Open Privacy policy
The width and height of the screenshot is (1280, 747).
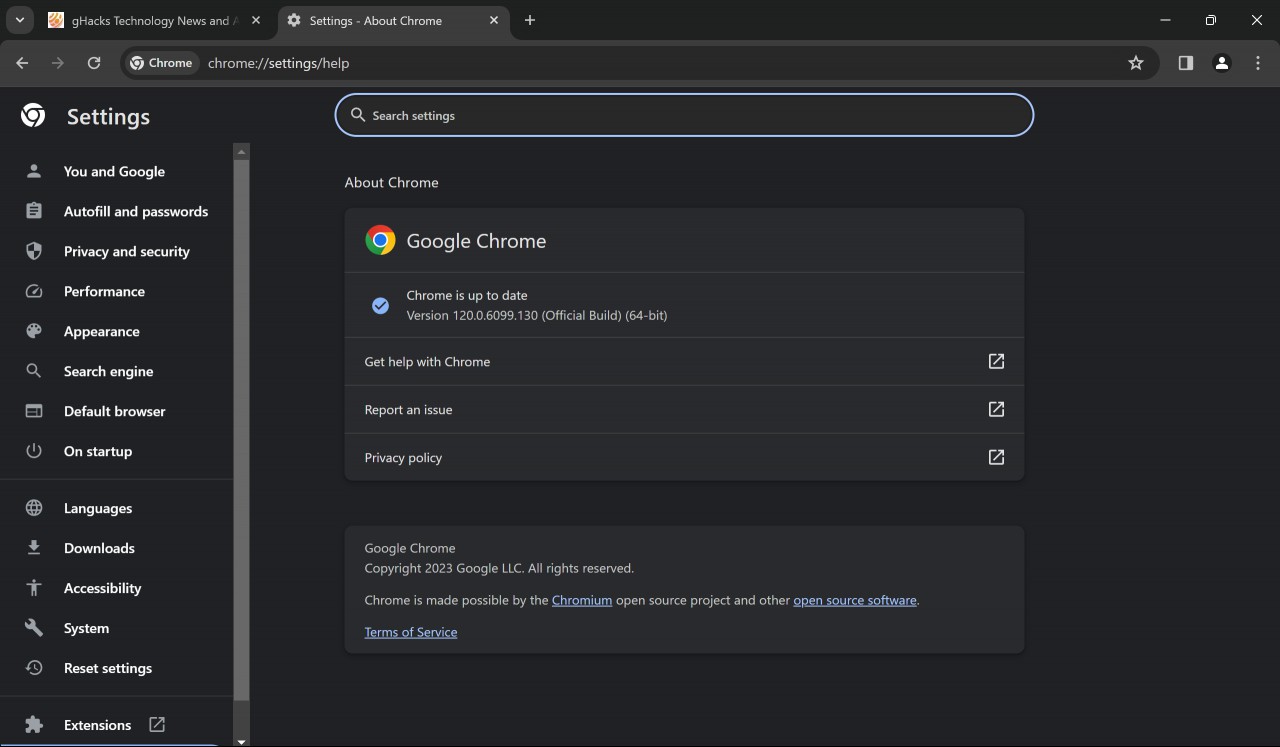point(684,457)
